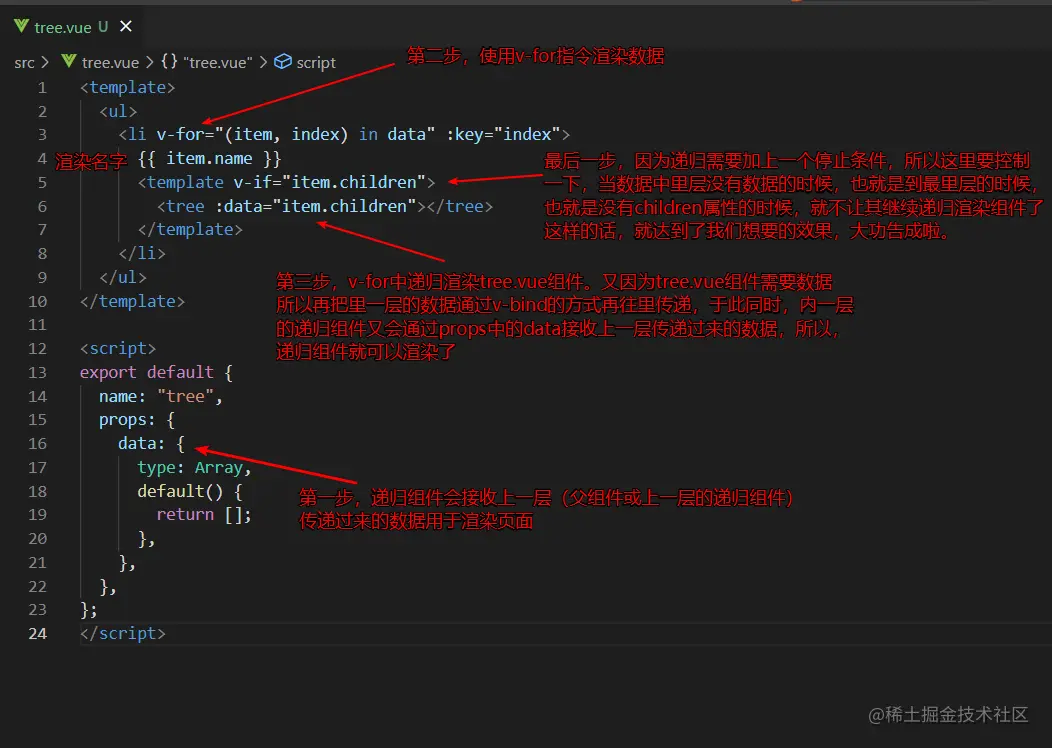
Task: Open the script breadcrumb segment
Action: point(316,62)
